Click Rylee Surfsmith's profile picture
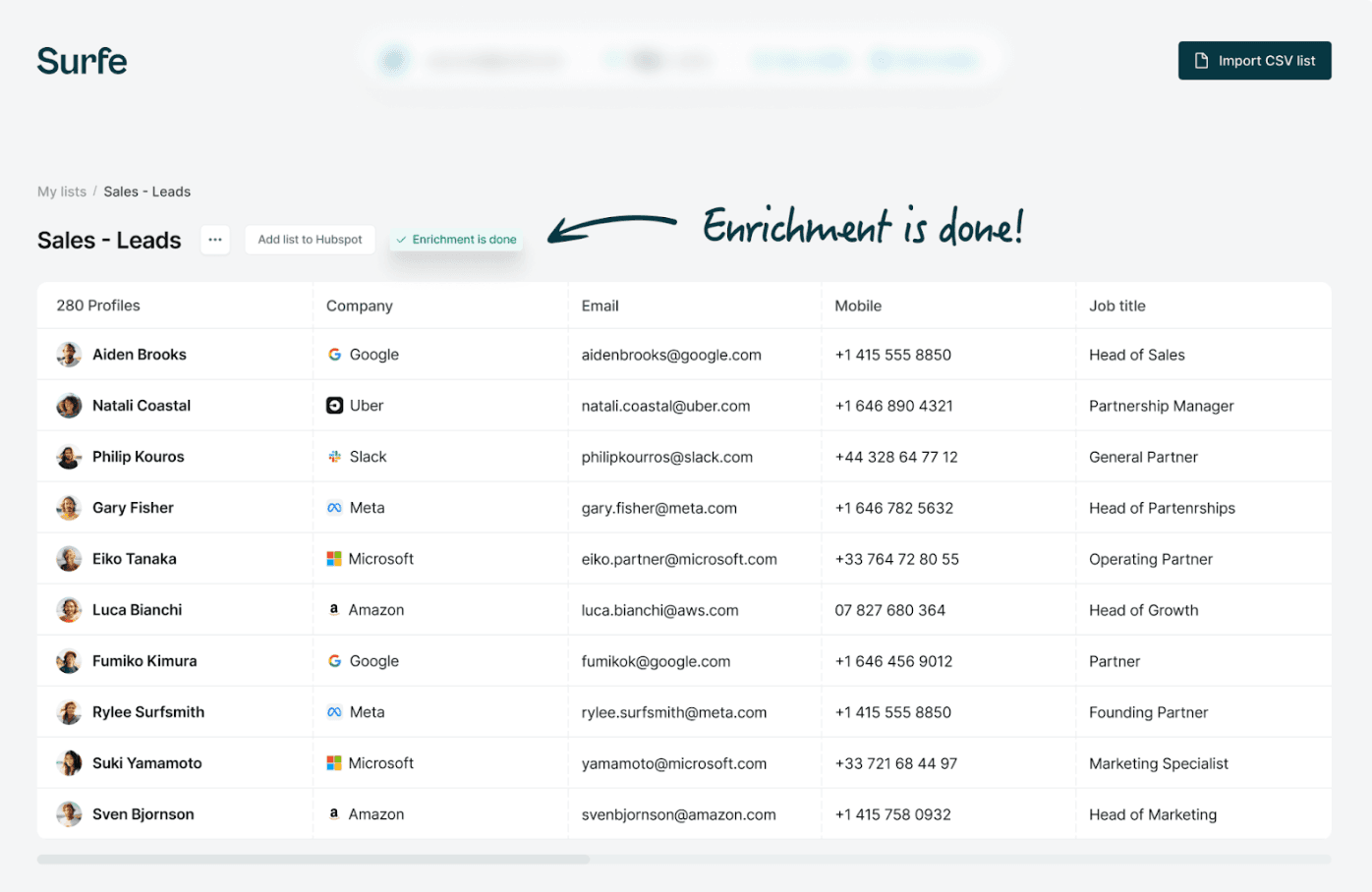 click(69, 712)
